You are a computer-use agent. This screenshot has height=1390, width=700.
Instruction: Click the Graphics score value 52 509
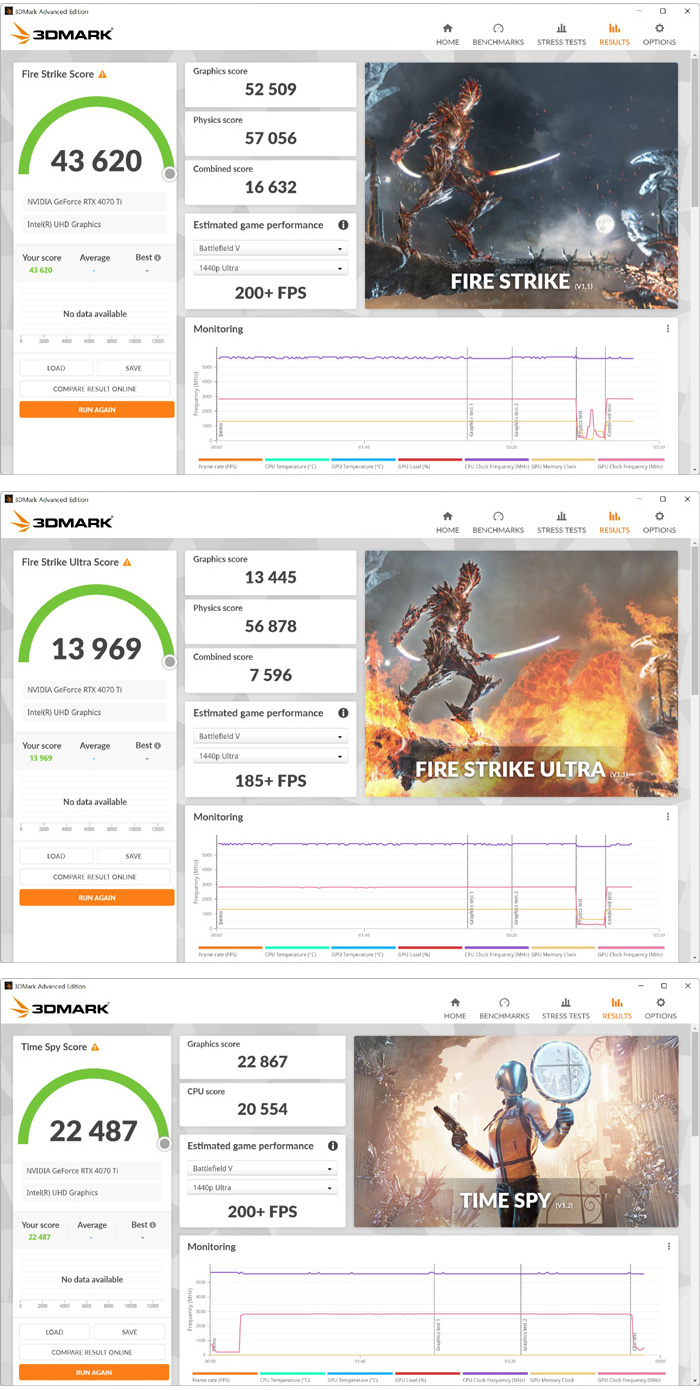271,89
